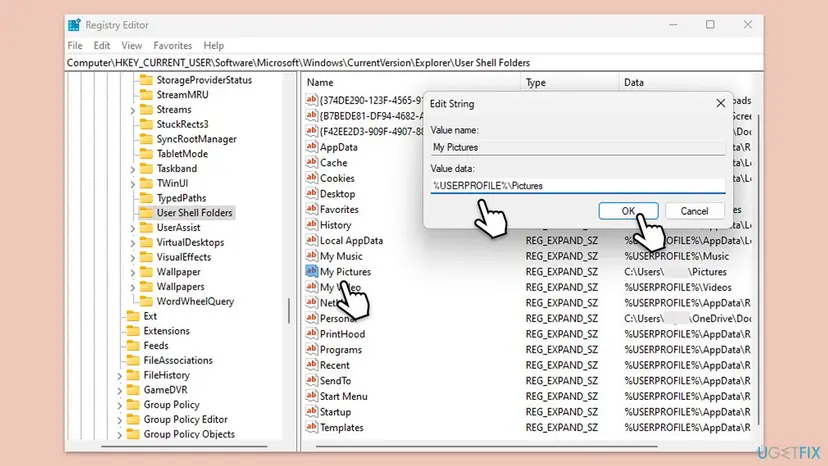Expand the FileHistory tree node
828x466 pixels.
[119, 376]
